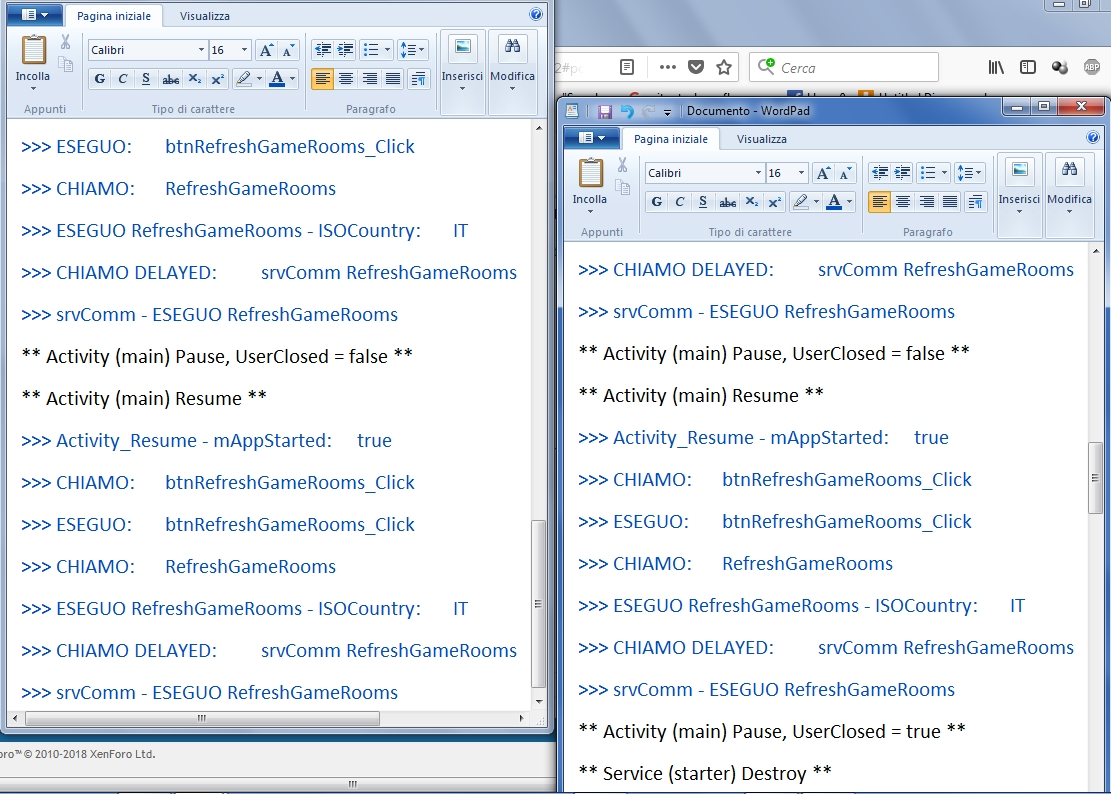Image resolution: width=1111 pixels, height=794 pixels.
Task: Click browser Pocket save icon
Action: (696, 67)
